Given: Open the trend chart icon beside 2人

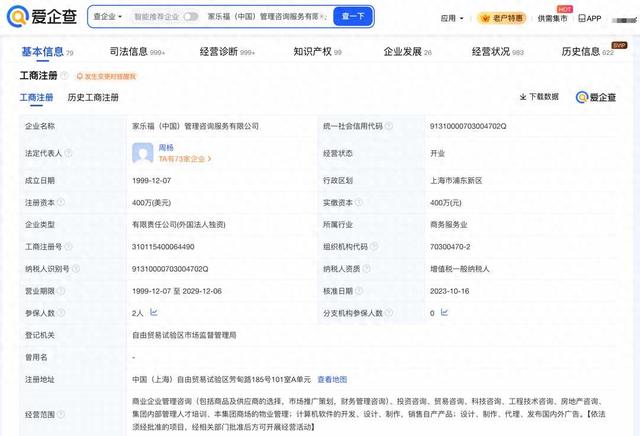Looking at the screenshot, I should point(153,312).
